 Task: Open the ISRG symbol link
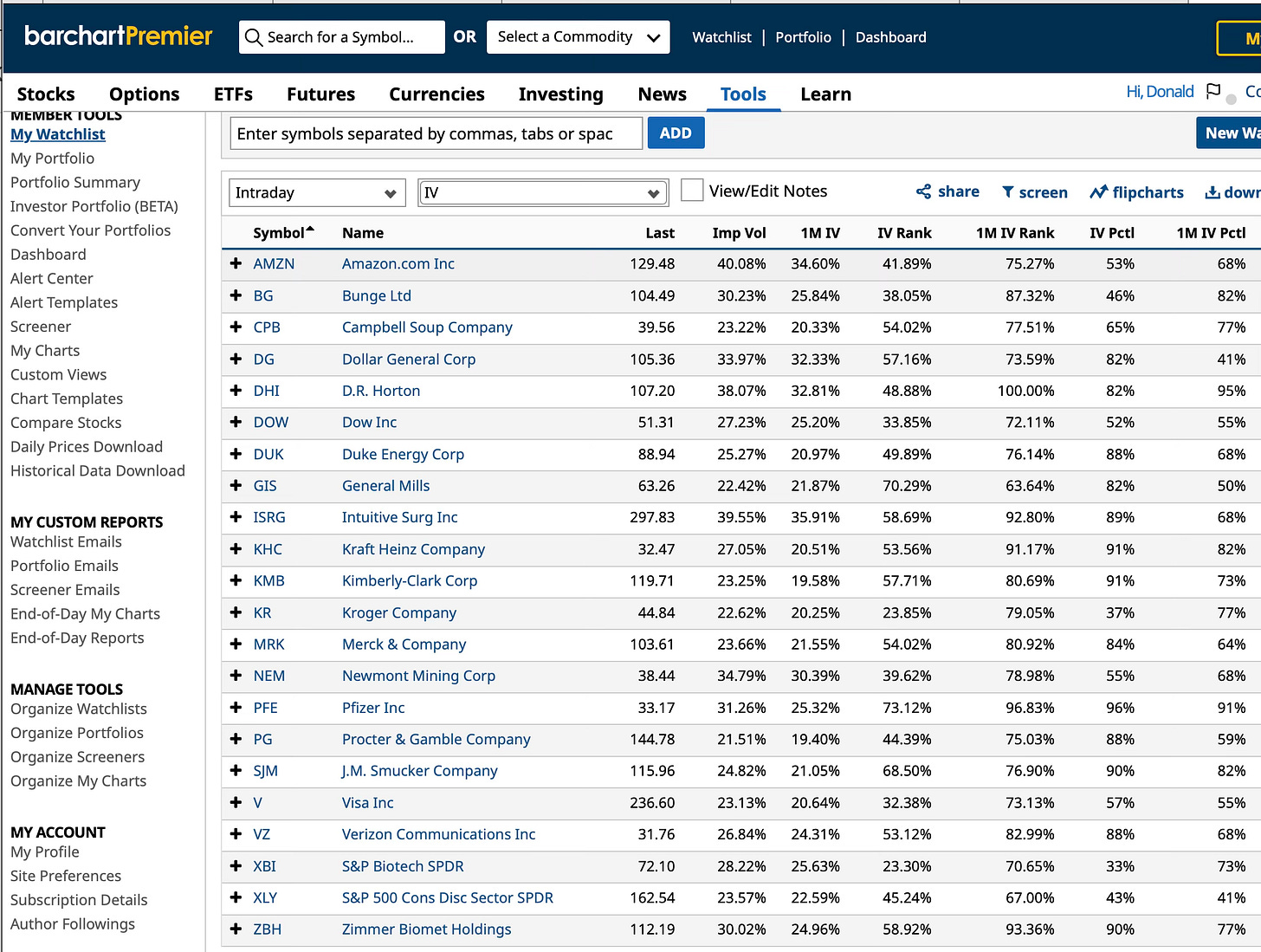pyautogui.click(x=269, y=517)
